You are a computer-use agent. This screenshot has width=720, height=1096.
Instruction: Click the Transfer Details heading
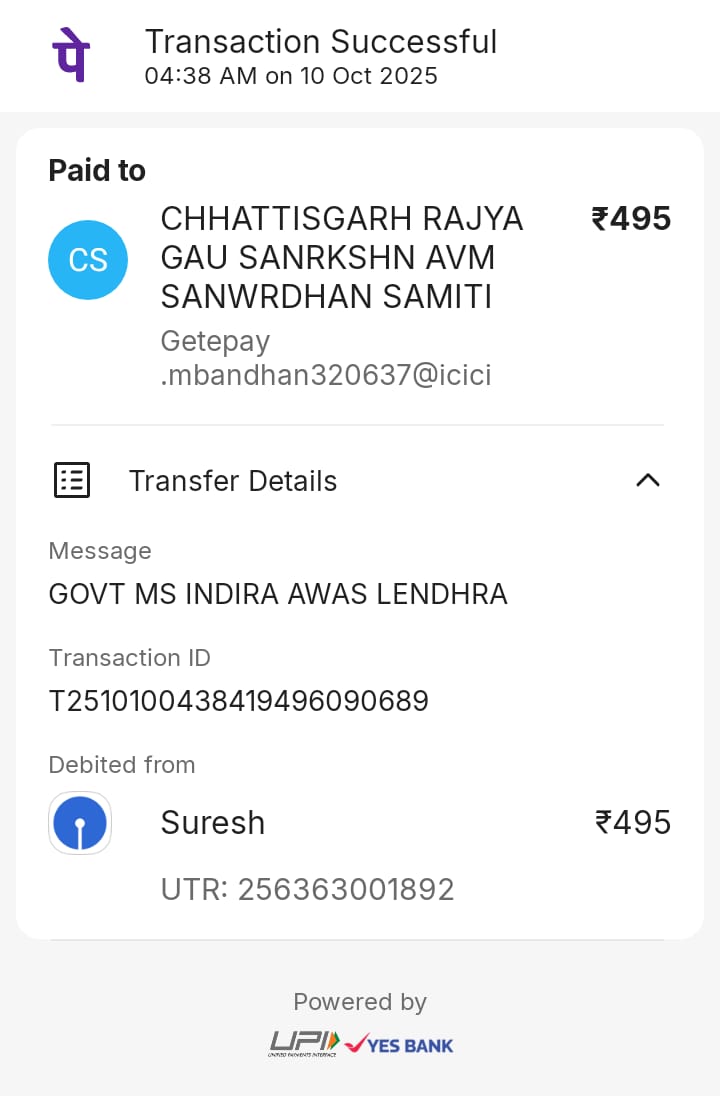tap(233, 481)
